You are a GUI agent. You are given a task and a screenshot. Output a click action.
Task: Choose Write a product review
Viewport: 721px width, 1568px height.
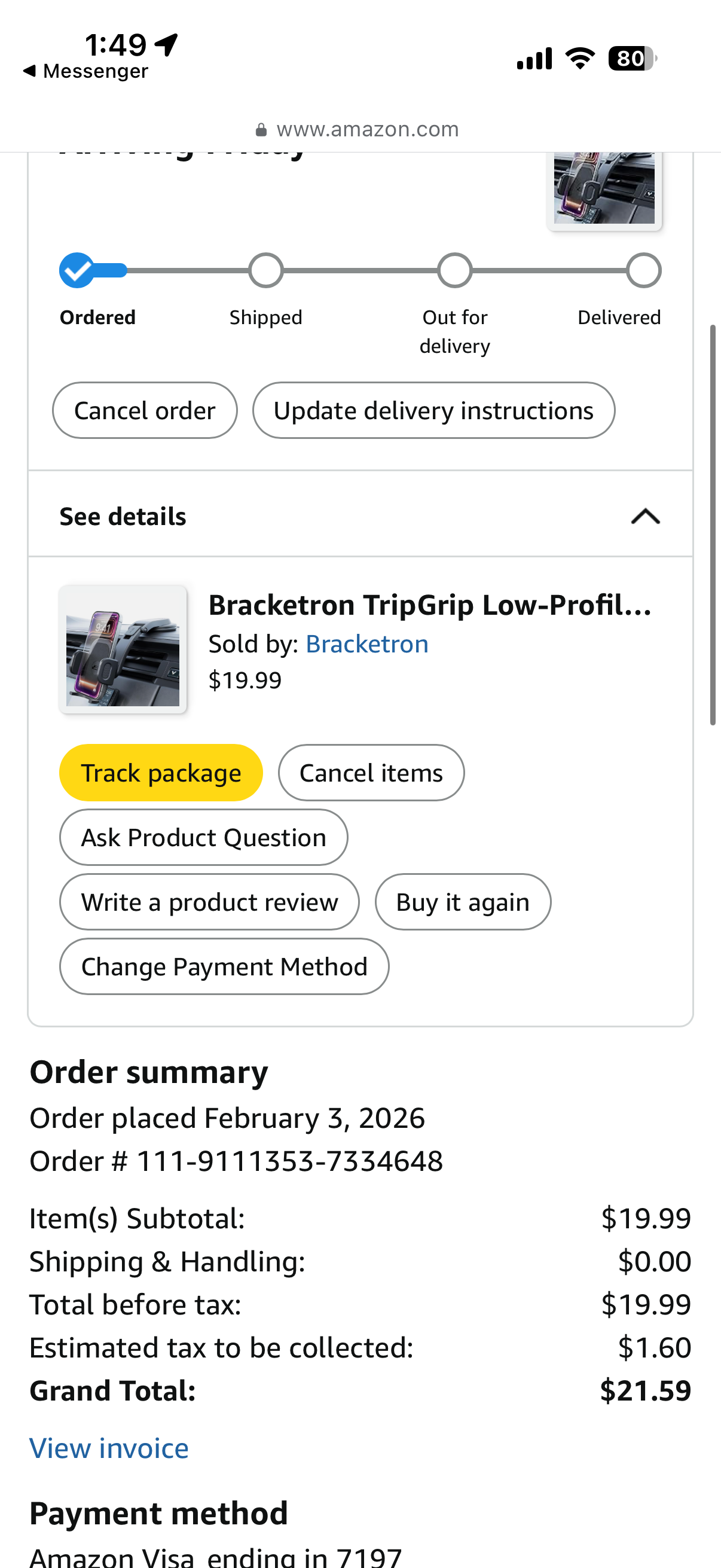(209, 902)
